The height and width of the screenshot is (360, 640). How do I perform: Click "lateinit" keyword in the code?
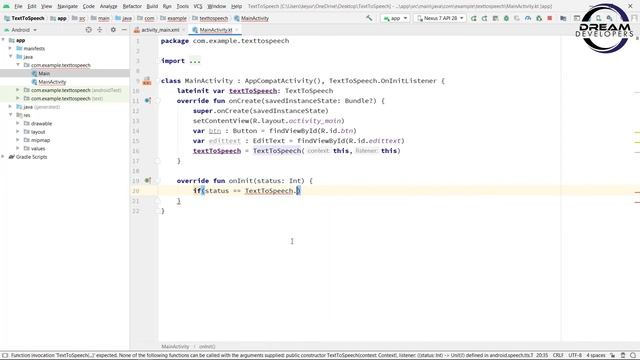[x=193, y=91]
